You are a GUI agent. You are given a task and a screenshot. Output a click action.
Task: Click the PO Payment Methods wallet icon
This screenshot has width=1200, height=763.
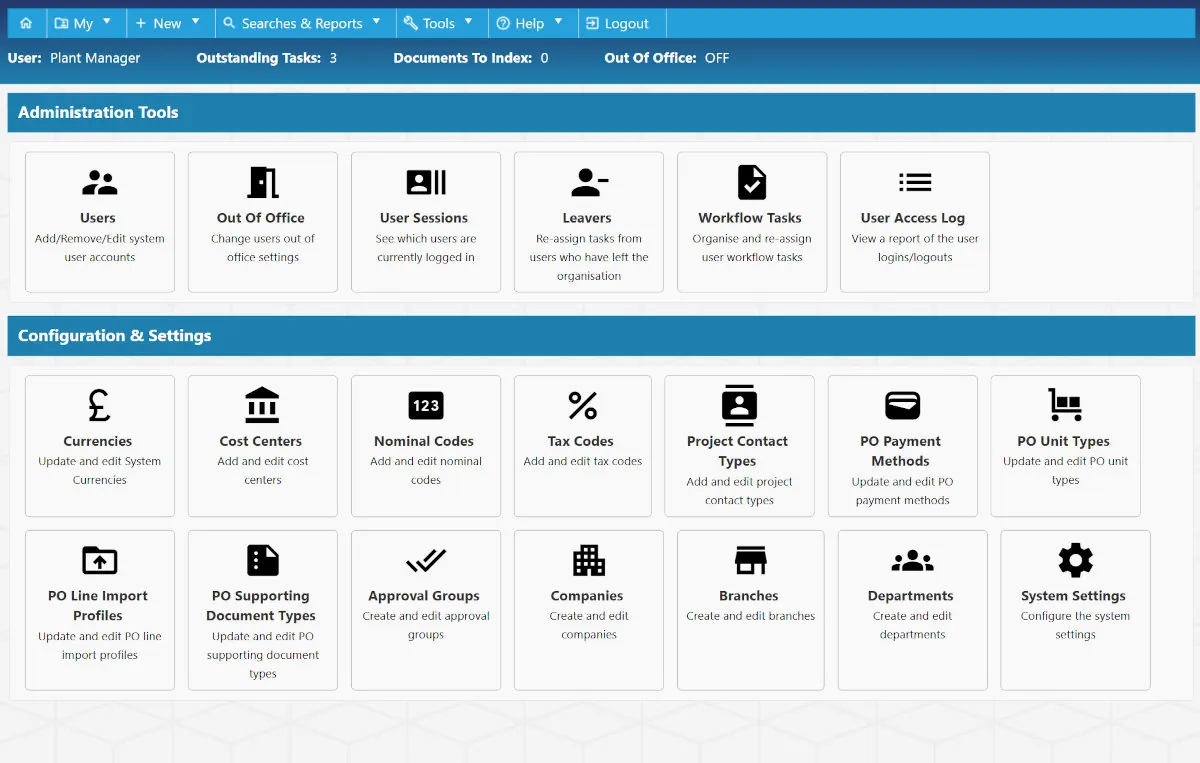pos(903,405)
